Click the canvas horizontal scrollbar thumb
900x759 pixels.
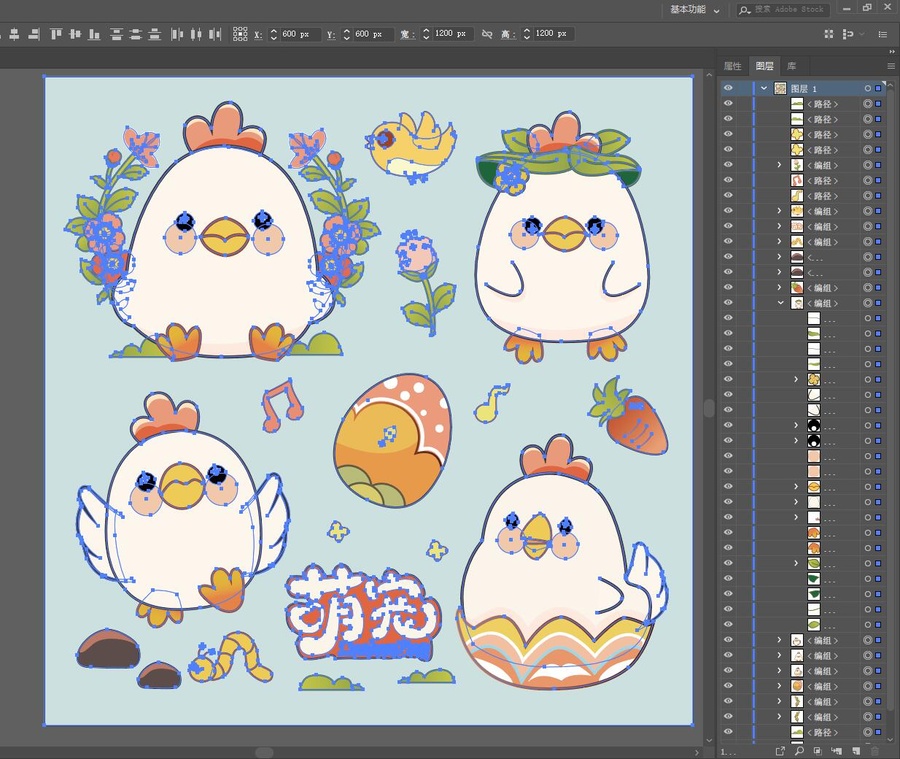264,752
